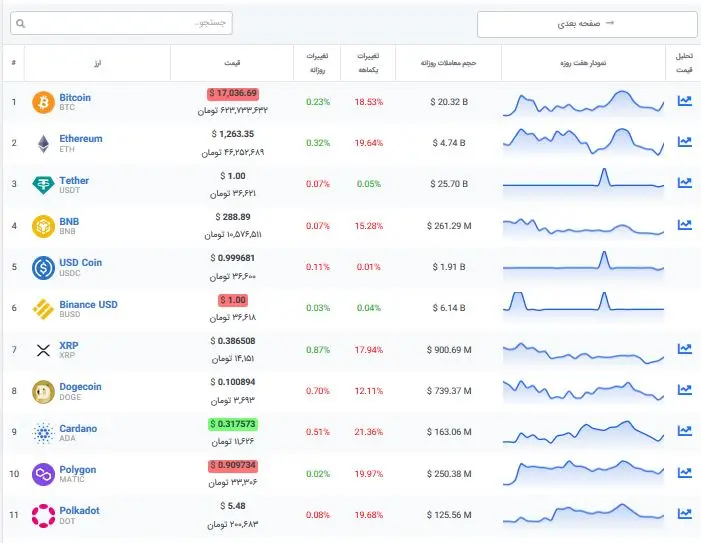Sort by the price (قیمت) column header
This screenshot has height=543, width=701.
point(232,63)
